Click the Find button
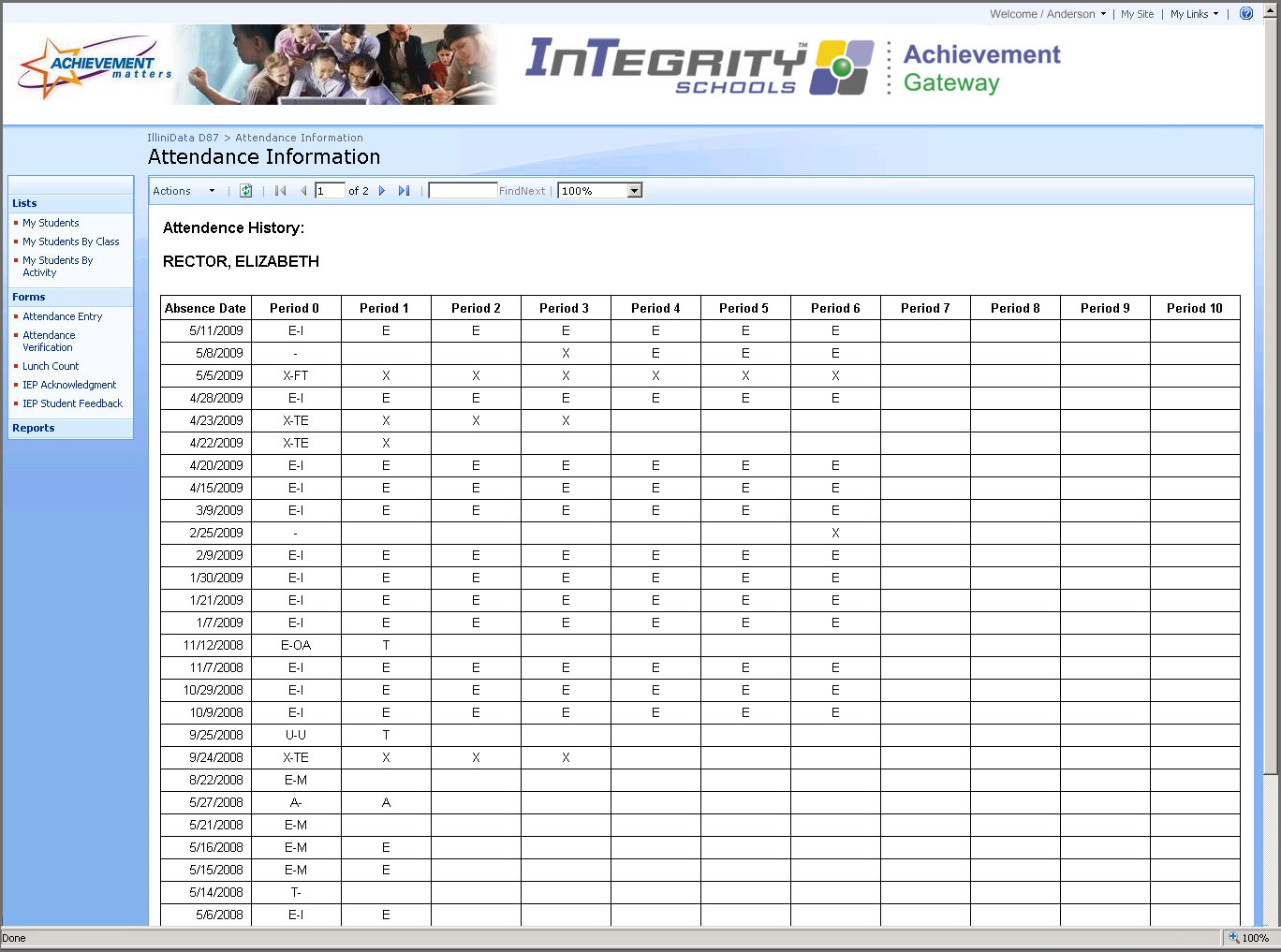This screenshot has width=1281, height=952. [509, 191]
